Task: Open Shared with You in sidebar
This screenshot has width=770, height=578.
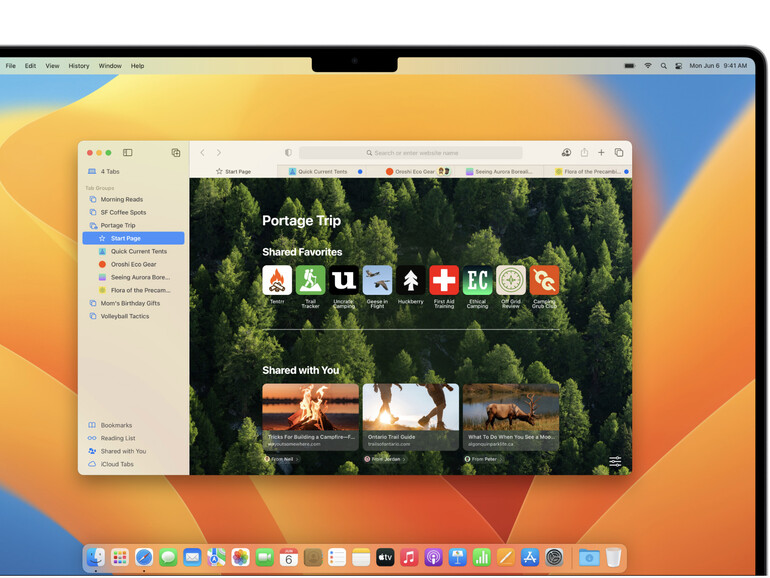Action: click(x=134, y=451)
